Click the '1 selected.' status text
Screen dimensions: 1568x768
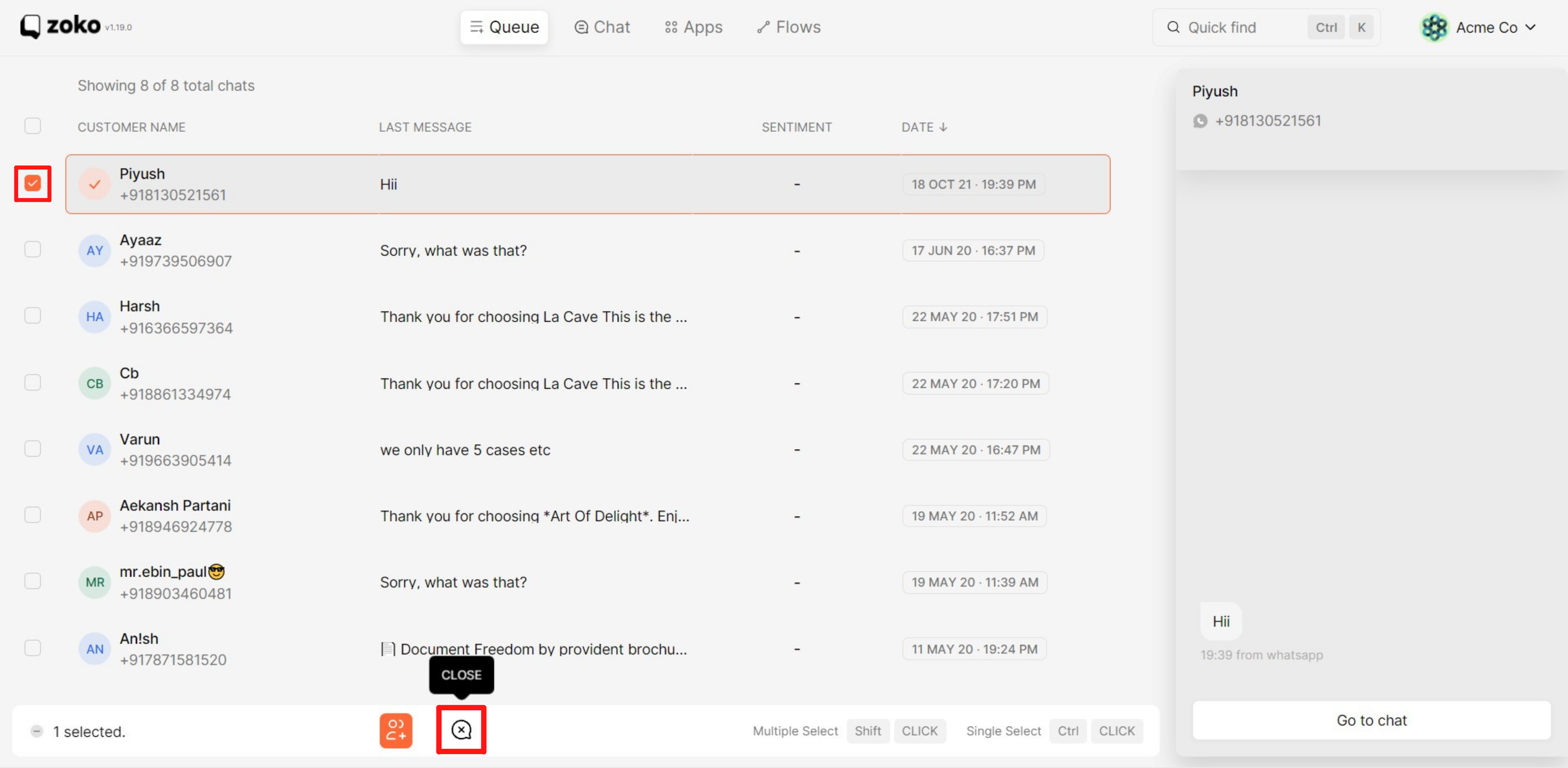89,731
